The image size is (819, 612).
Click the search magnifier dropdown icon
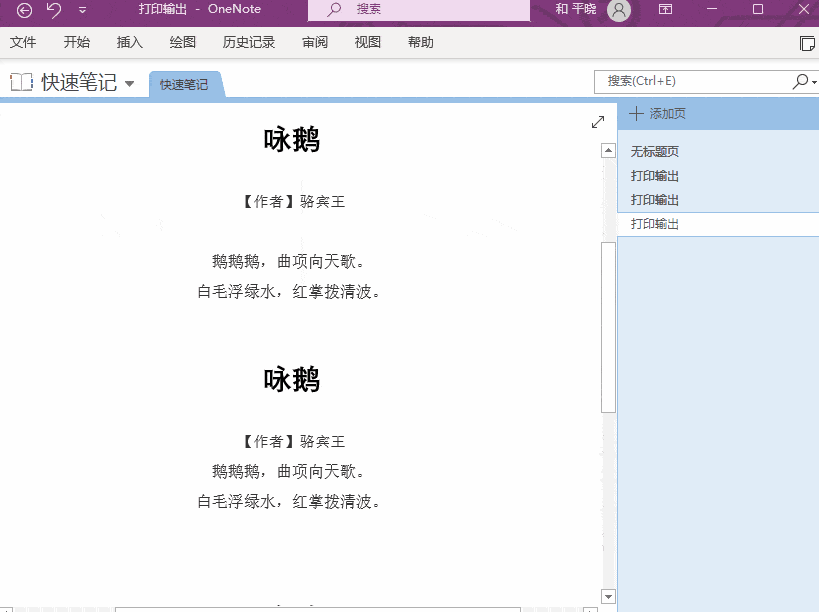pos(804,82)
